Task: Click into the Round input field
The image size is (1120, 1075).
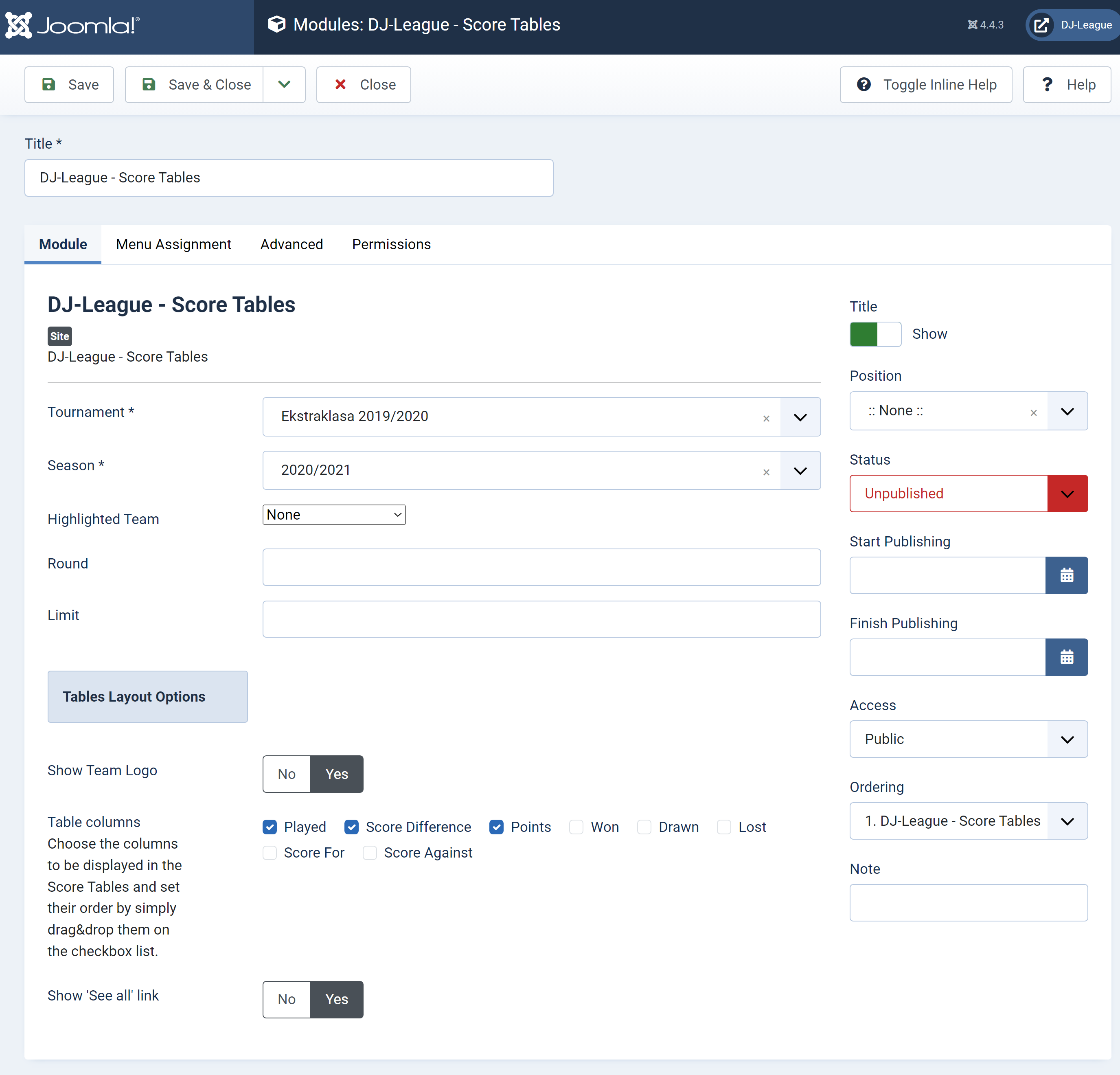Action: tap(542, 568)
